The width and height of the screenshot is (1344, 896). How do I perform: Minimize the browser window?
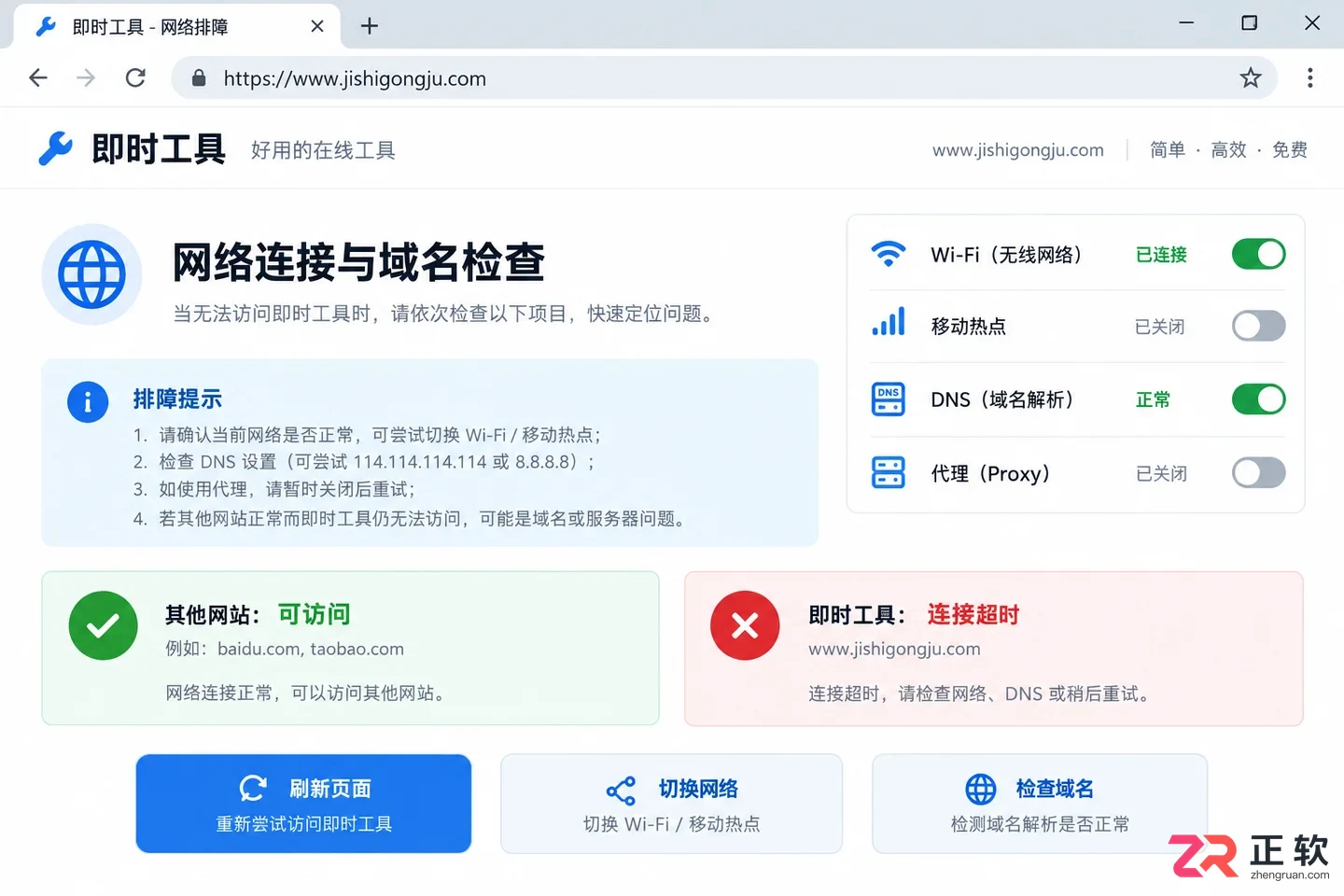[1186, 22]
